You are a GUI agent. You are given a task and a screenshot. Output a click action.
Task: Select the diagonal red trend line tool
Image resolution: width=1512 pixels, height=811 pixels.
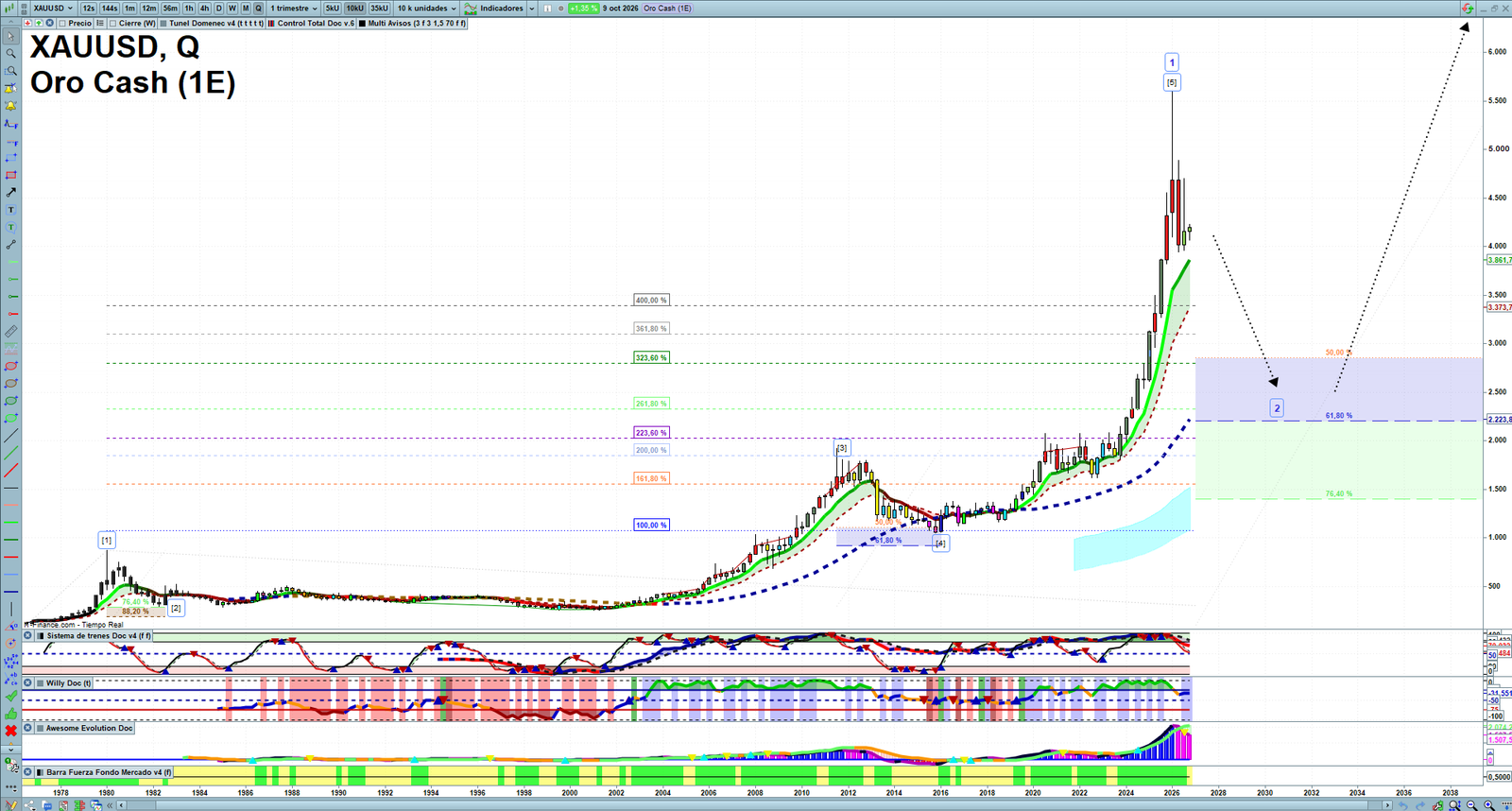click(10, 470)
